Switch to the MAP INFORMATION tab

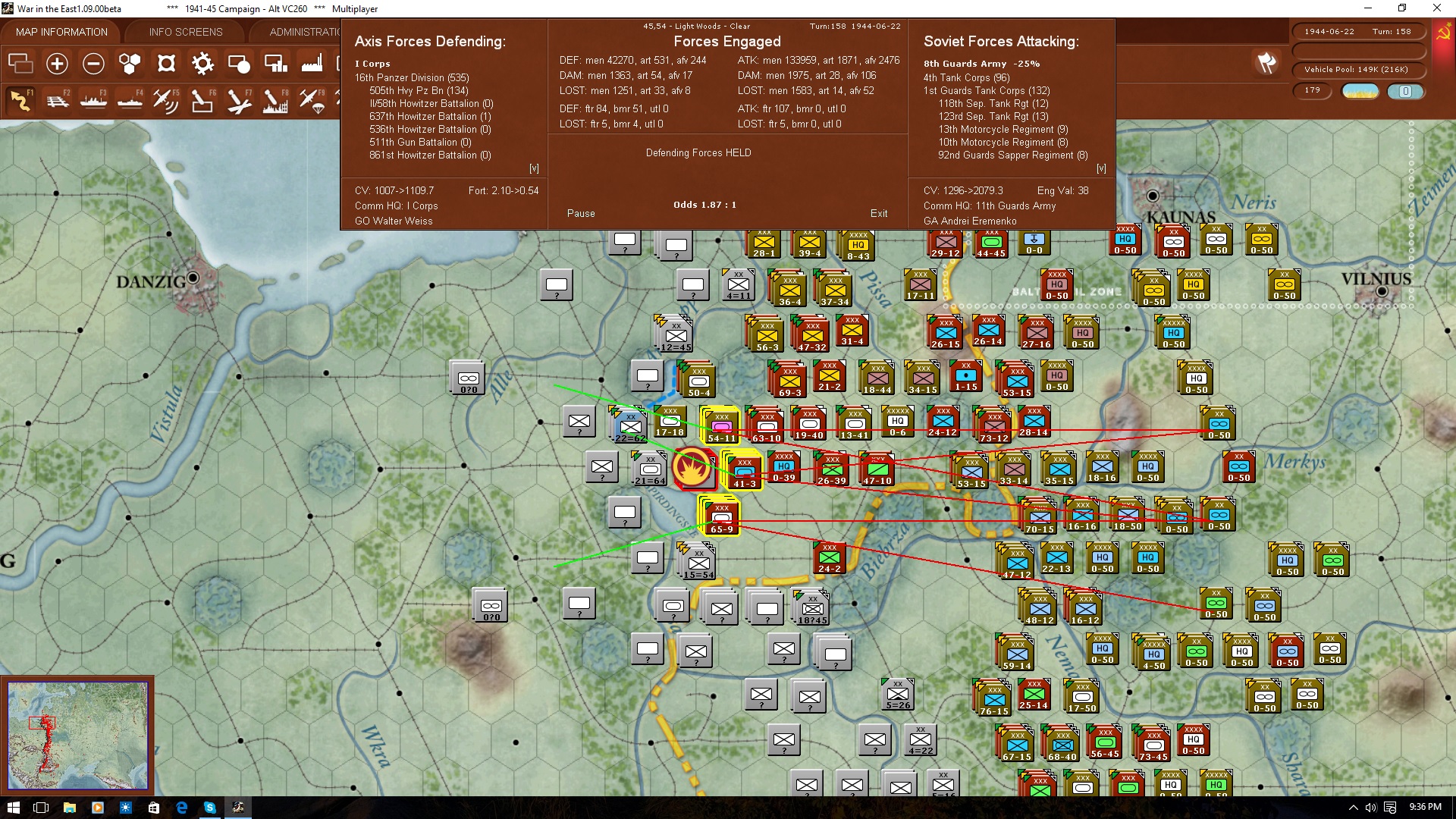tap(61, 32)
